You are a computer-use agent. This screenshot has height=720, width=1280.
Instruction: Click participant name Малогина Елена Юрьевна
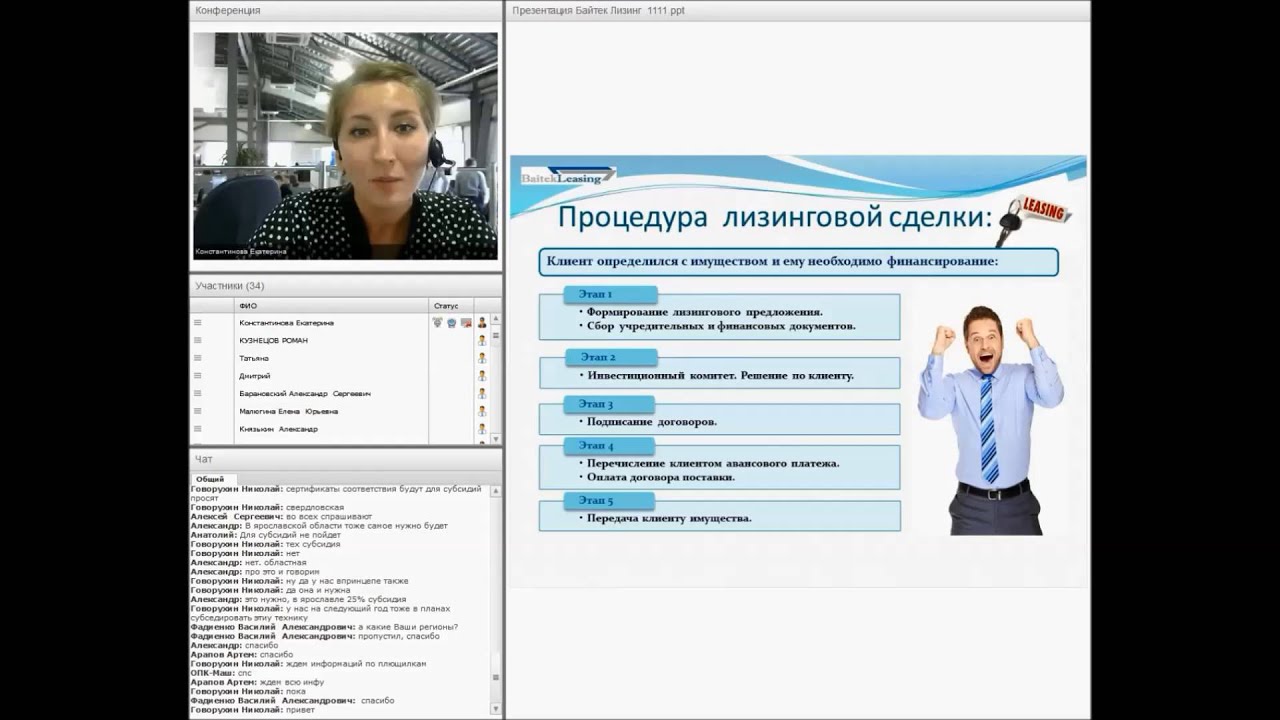click(288, 411)
